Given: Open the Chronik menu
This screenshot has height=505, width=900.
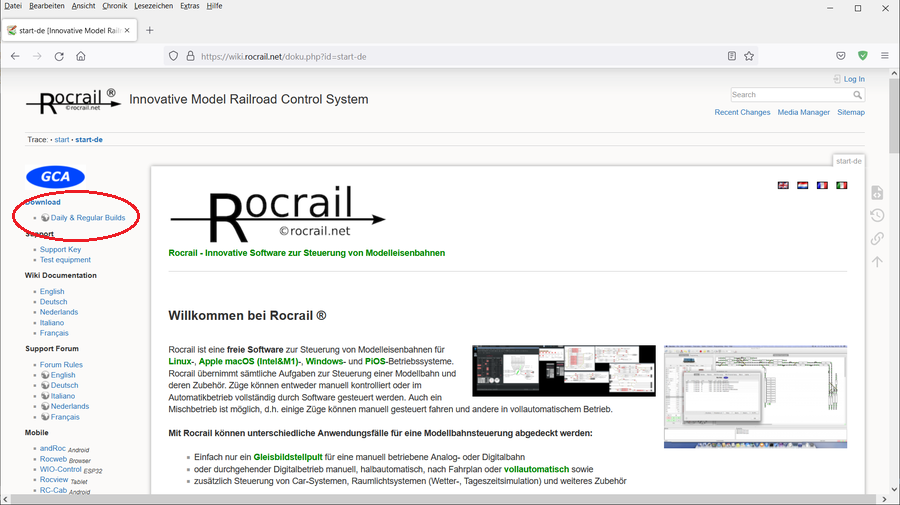Looking at the screenshot, I should 114,6.
